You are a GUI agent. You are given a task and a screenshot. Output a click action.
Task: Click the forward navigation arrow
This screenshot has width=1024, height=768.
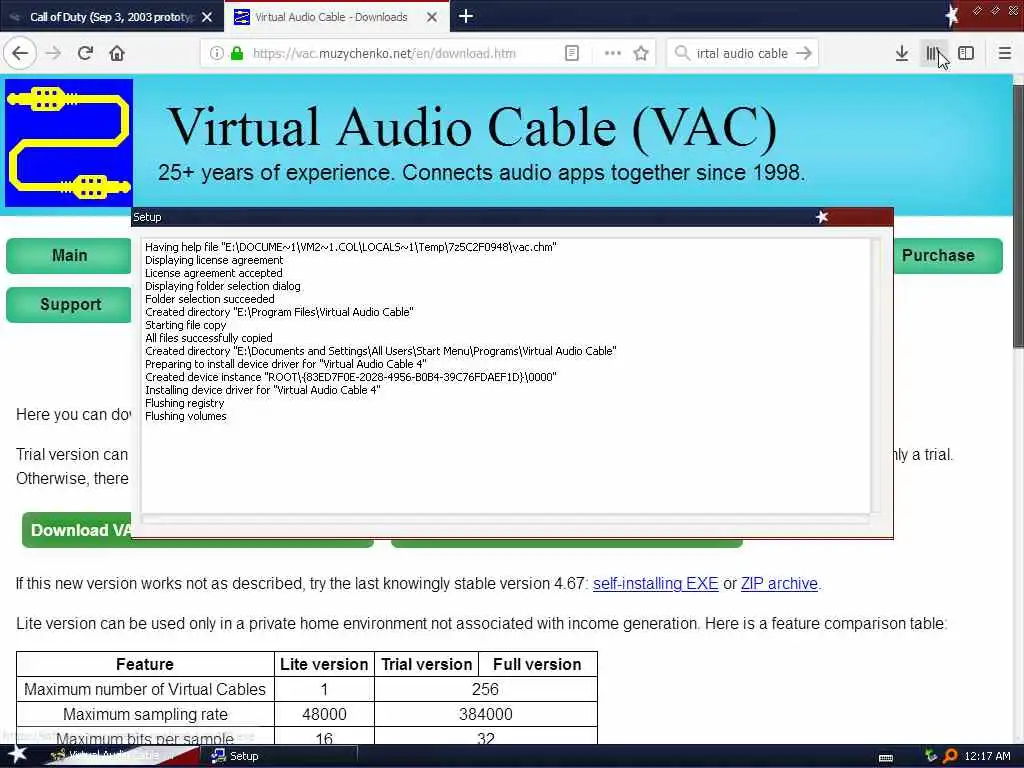click(x=54, y=53)
